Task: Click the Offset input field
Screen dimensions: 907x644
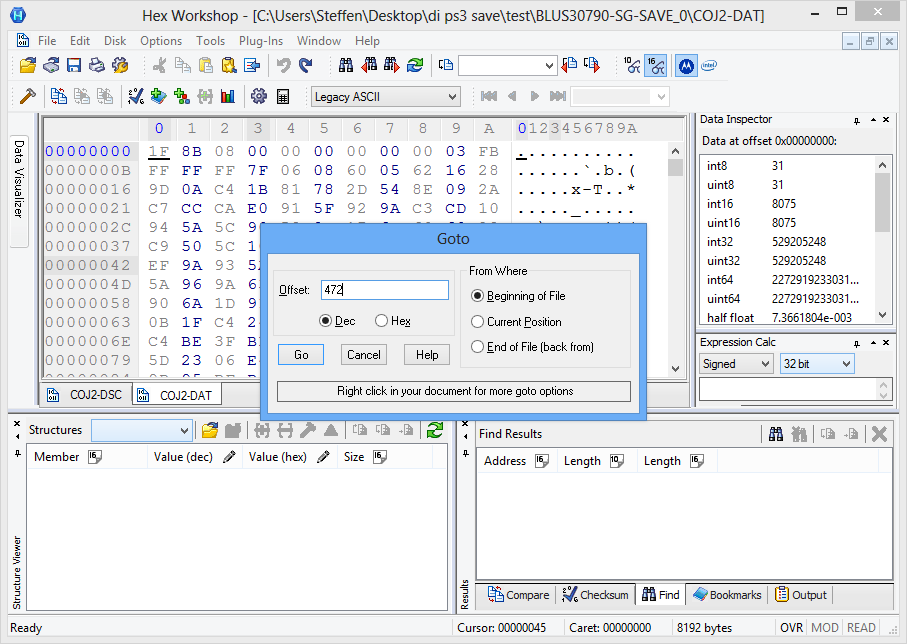Action: pyautogui.click(x=385, y=290)
